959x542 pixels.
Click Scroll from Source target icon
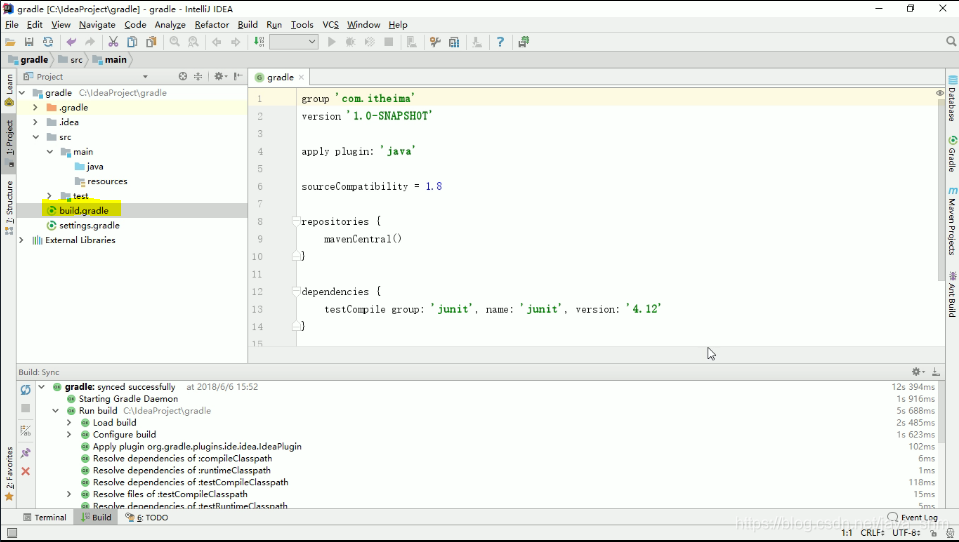coord(182,76)
